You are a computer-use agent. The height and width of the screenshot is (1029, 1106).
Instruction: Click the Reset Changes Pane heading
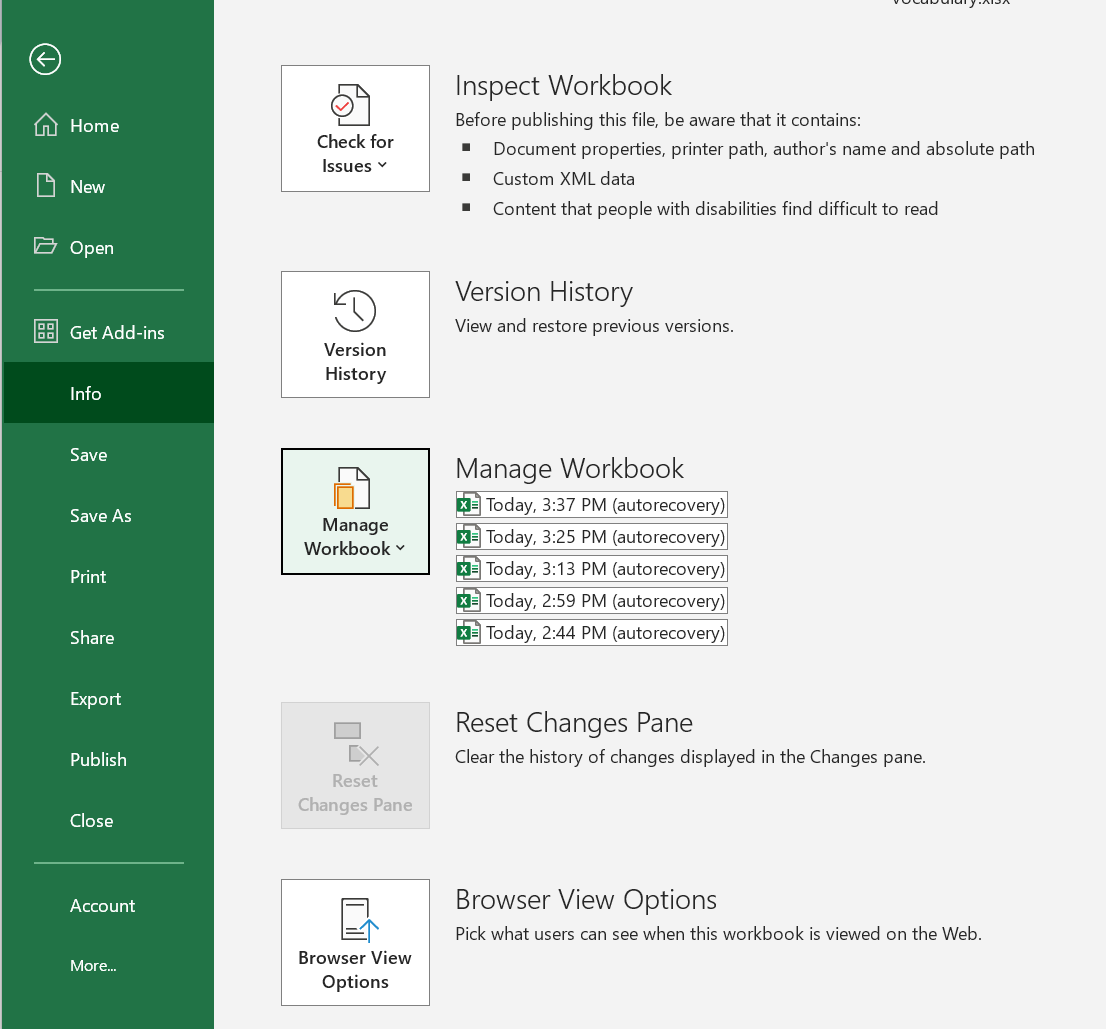tap(574, 723)
